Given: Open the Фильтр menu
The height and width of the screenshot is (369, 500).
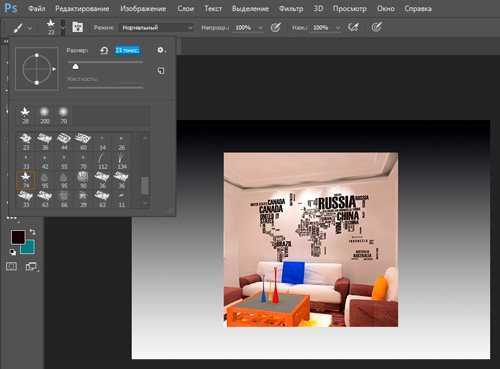Looking at the screenshot, I should click(291, 9).
